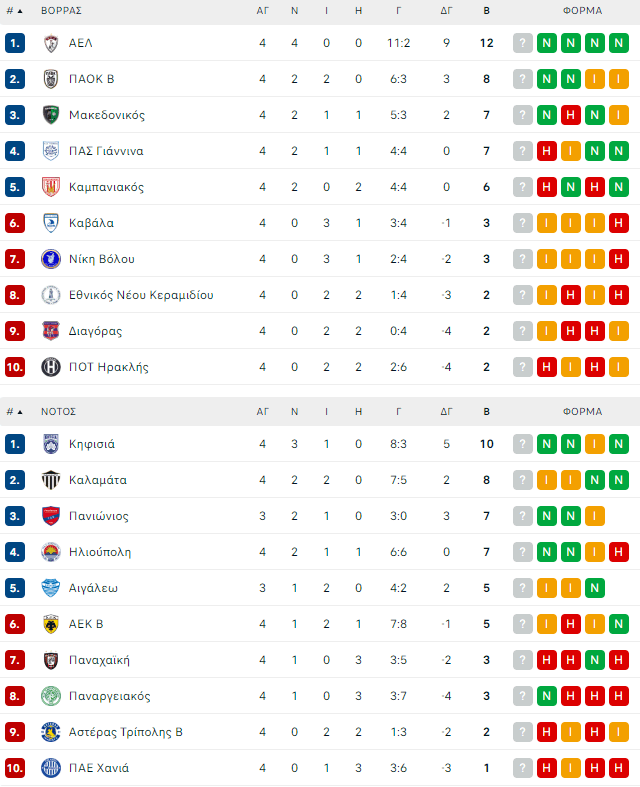Image resolution: width=640 pixels, height=787 pixels.
Task: Click the ΠΟΤ Ηρακλής club badge
Action: point(51,367)
